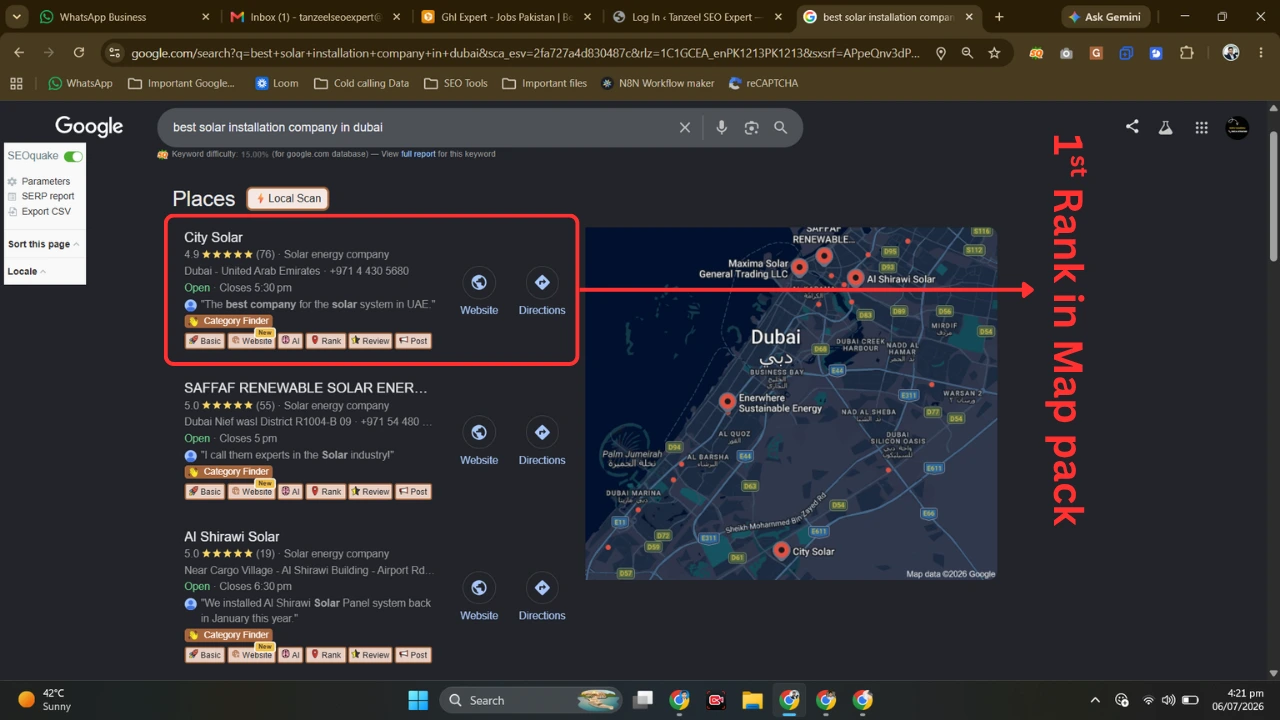Click Website audit button under SAFFAF Renewable

point(251,491)
